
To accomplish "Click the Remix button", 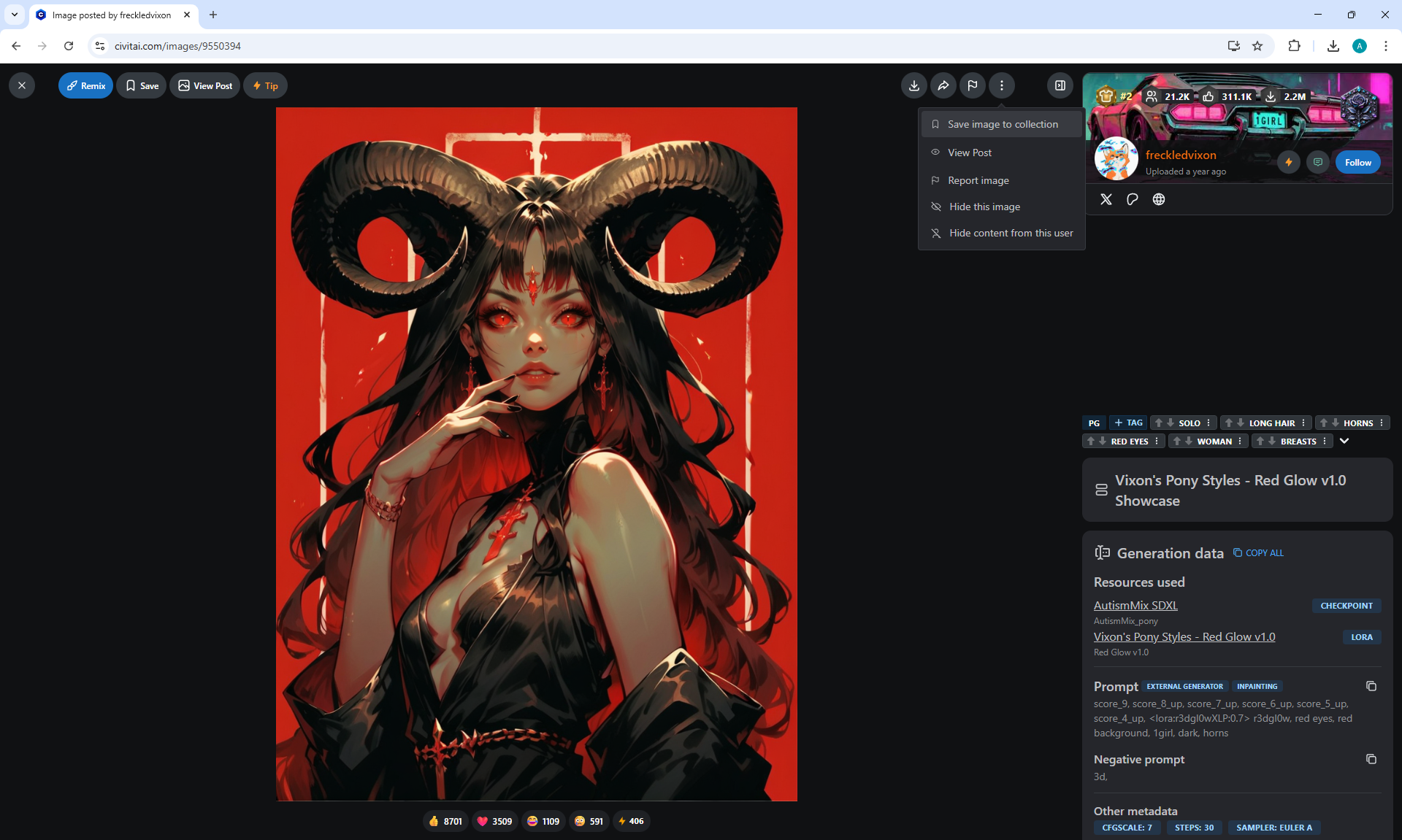I will pos(85,85).
